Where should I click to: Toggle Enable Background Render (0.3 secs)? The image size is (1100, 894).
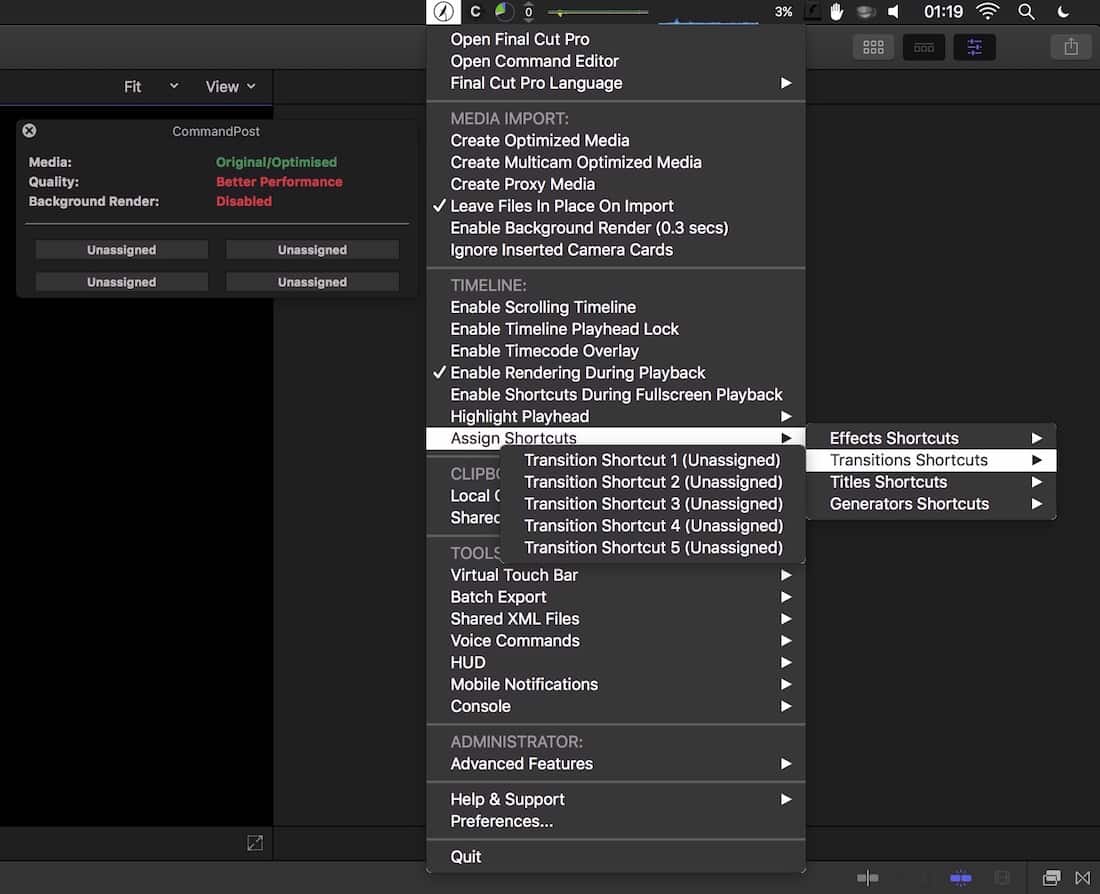pos(616,228)
